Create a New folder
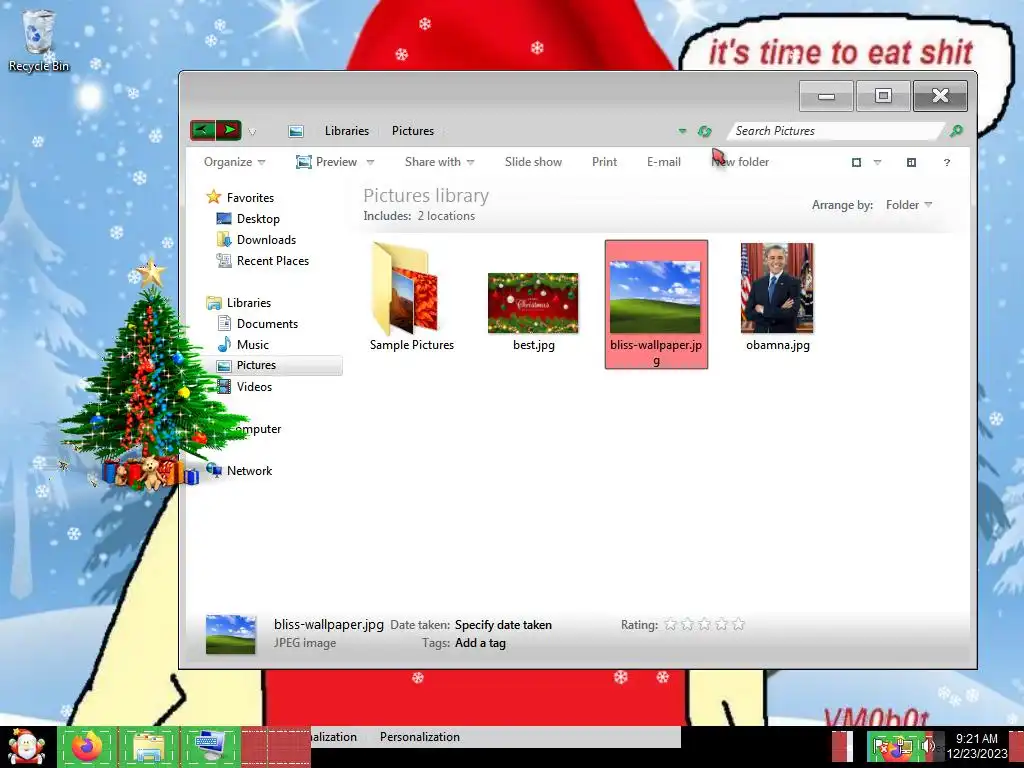Image resolution: width=1024 pixels, height=768 pixels. 740,162
